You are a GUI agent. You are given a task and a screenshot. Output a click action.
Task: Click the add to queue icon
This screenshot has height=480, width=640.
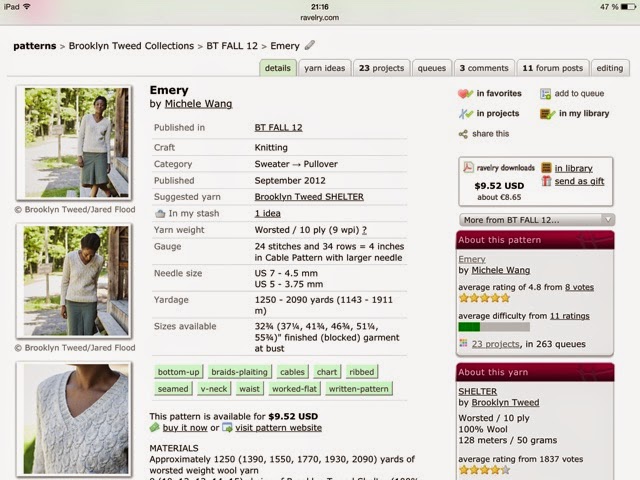pos(546,93)
